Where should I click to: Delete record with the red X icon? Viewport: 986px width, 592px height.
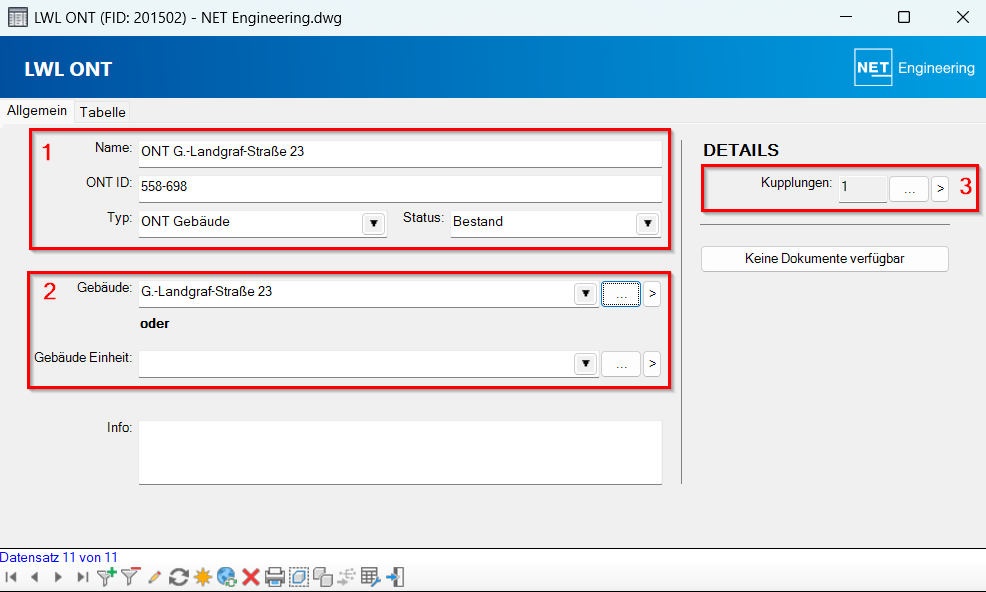pos(251,577)
